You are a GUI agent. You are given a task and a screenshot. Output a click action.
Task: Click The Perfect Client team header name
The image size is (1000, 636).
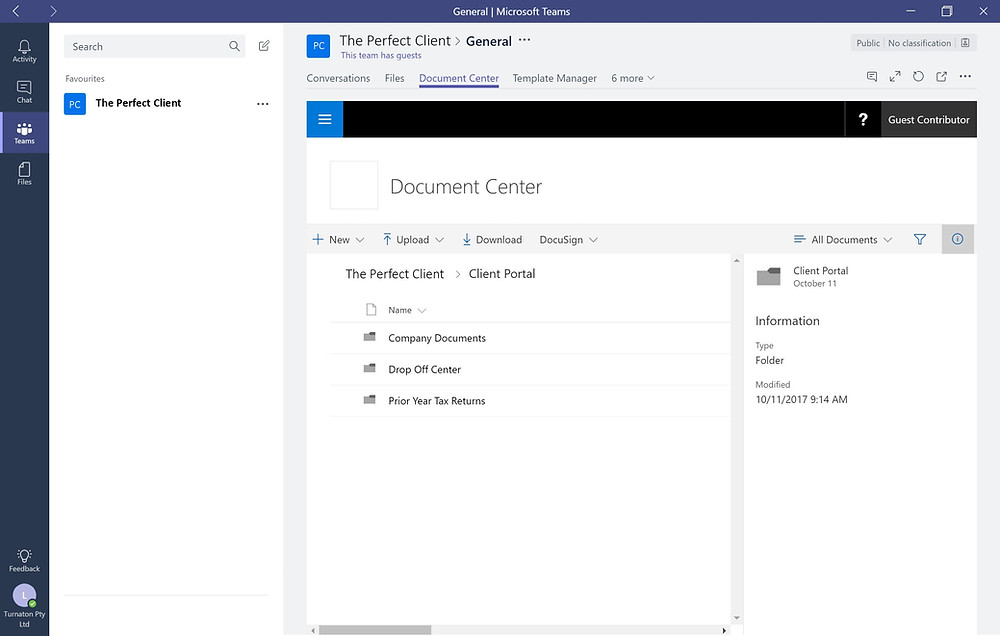coord(395,41)
